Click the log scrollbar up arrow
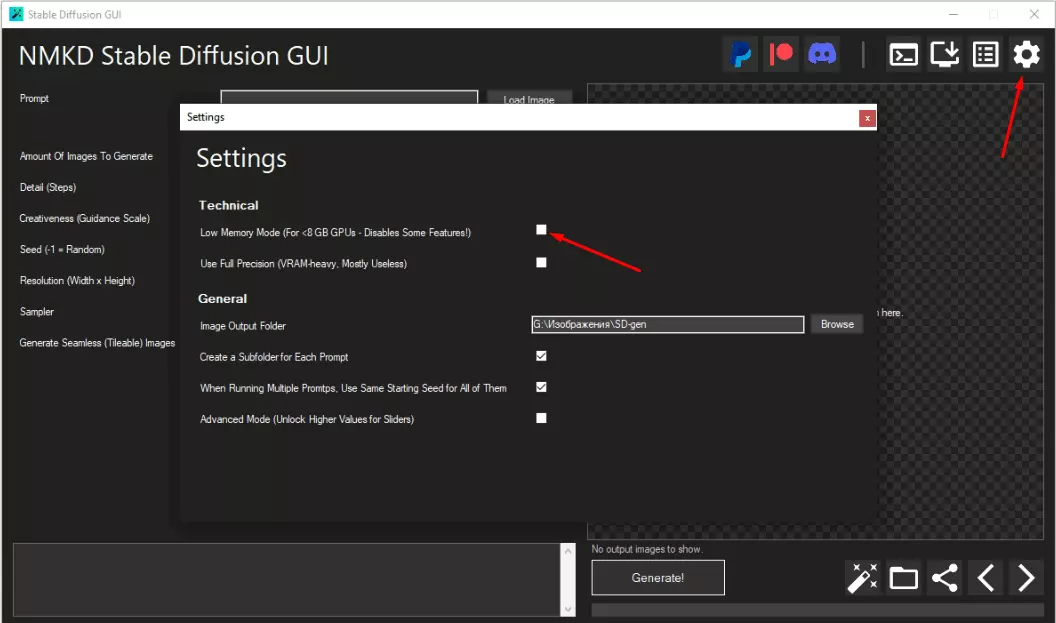 point(568,550)
